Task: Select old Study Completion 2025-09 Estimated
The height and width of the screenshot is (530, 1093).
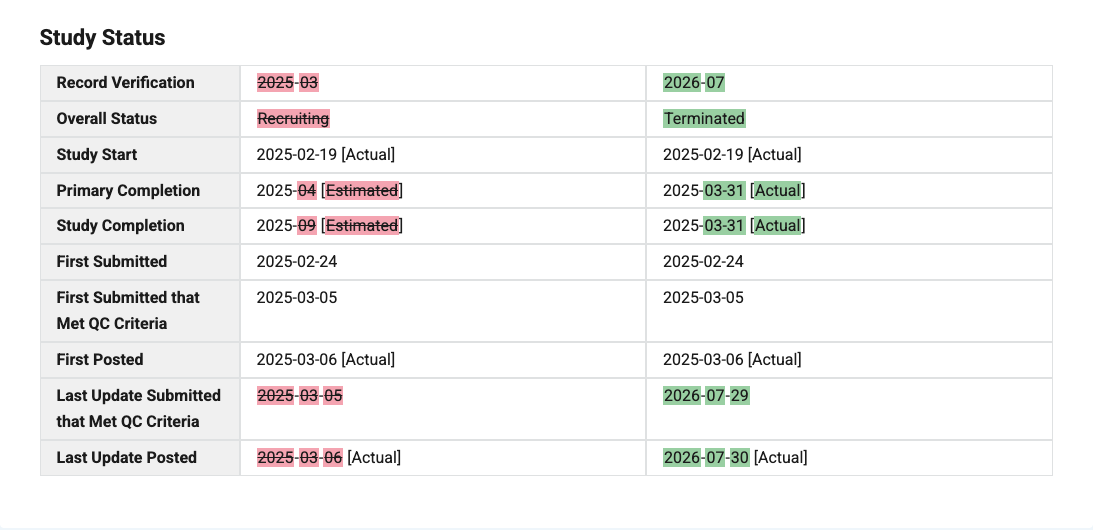Action: tap(330, 226)
